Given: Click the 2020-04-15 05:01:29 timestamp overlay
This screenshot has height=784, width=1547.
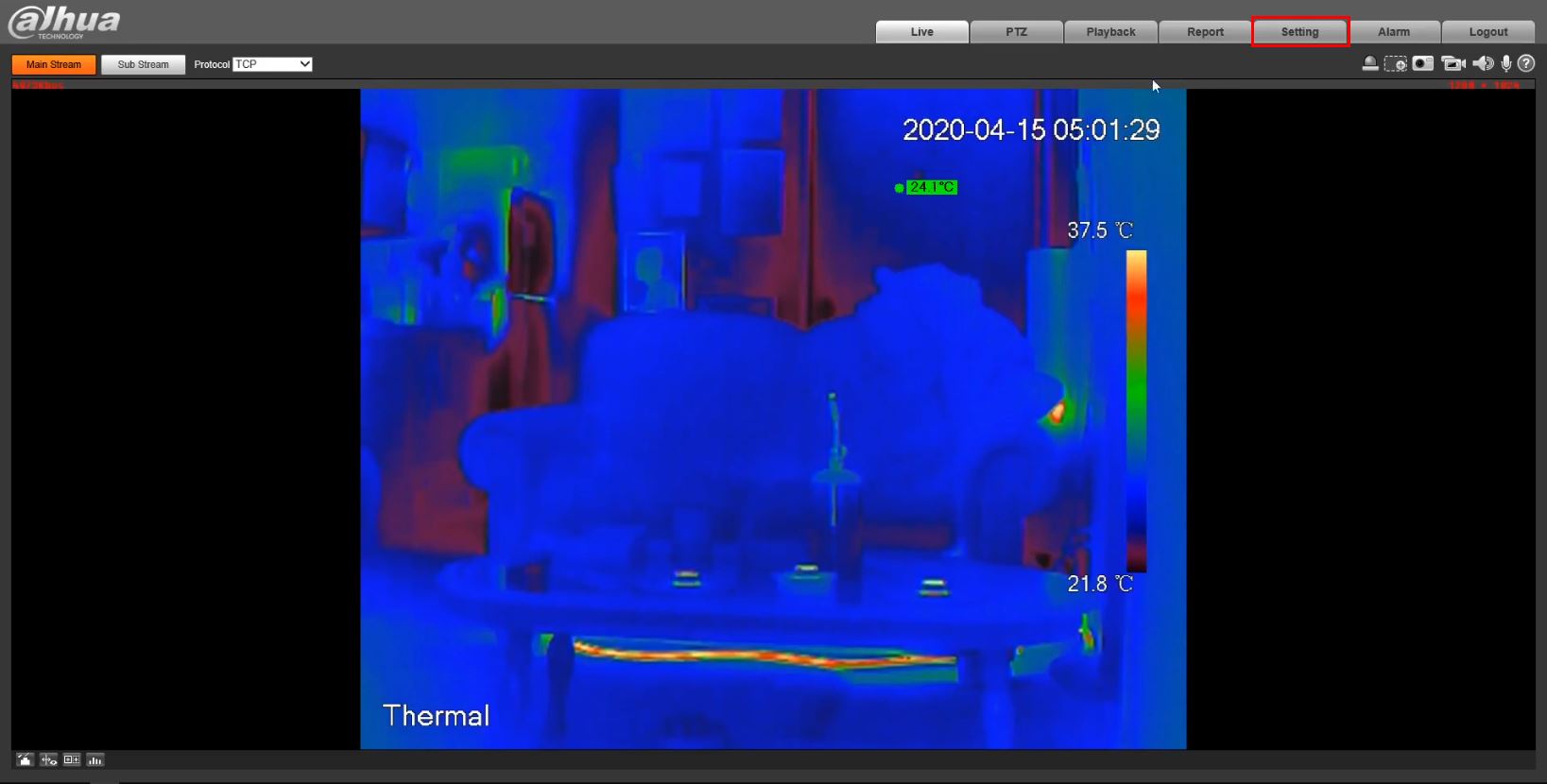Looking at the screenshot, I should (1031, 129).
